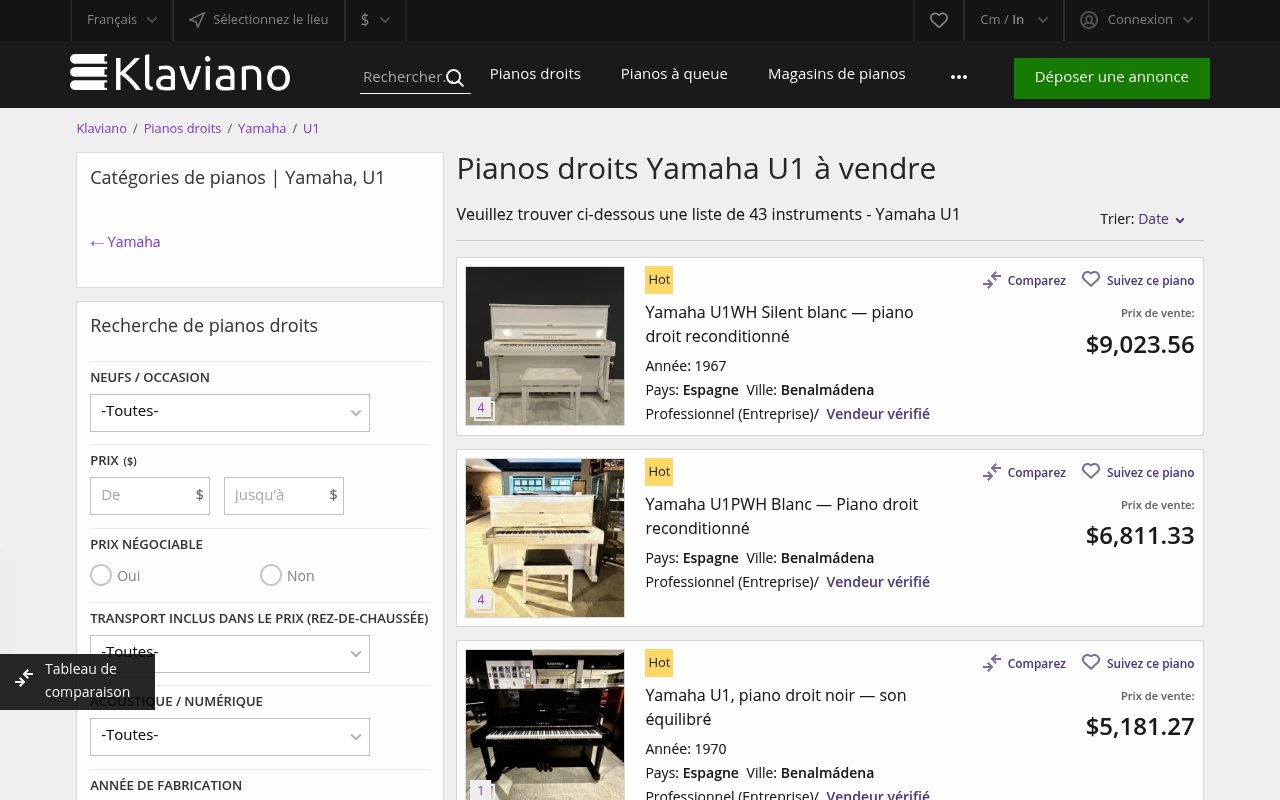The image size is (1280, 800).
Task: Select Oui for prix négociable
Action: point(101,575)
